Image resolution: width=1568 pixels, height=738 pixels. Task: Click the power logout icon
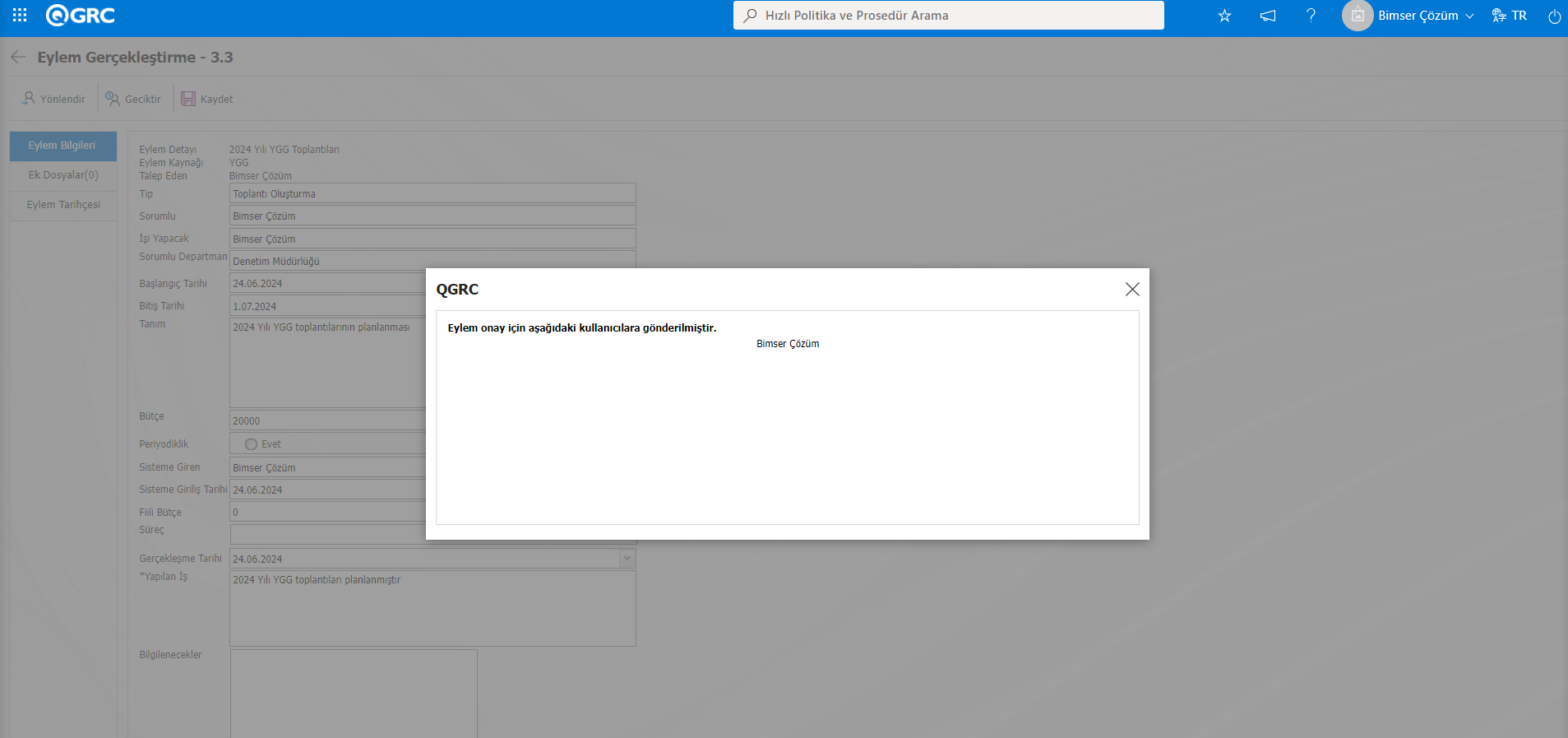(x=1554, y=16)
